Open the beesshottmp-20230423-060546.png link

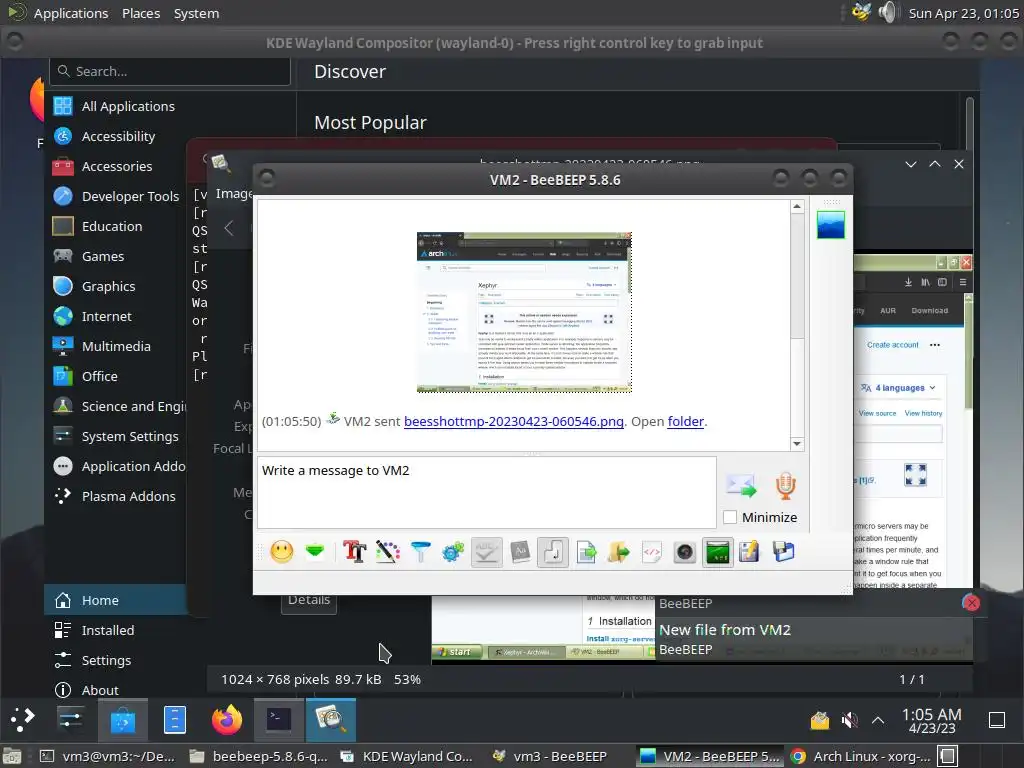(x=514, y=421)
